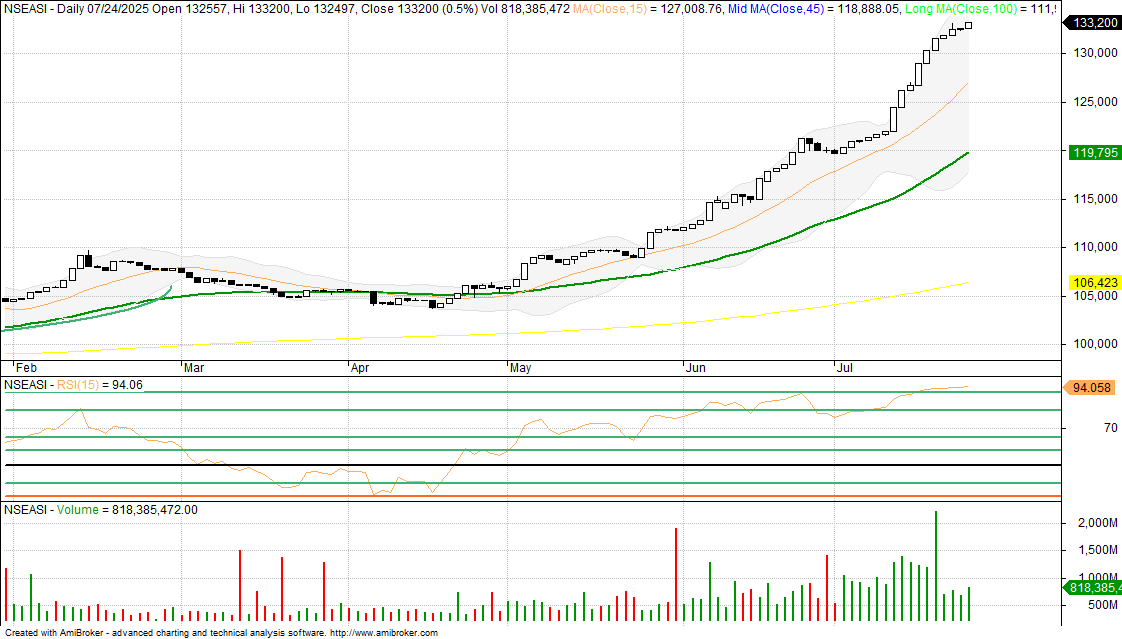Image resolution: width=1122 pixels, height=639 pixels.
Task: Select the Mid MA(Close,45) legend text
Action: click(776, 9)
